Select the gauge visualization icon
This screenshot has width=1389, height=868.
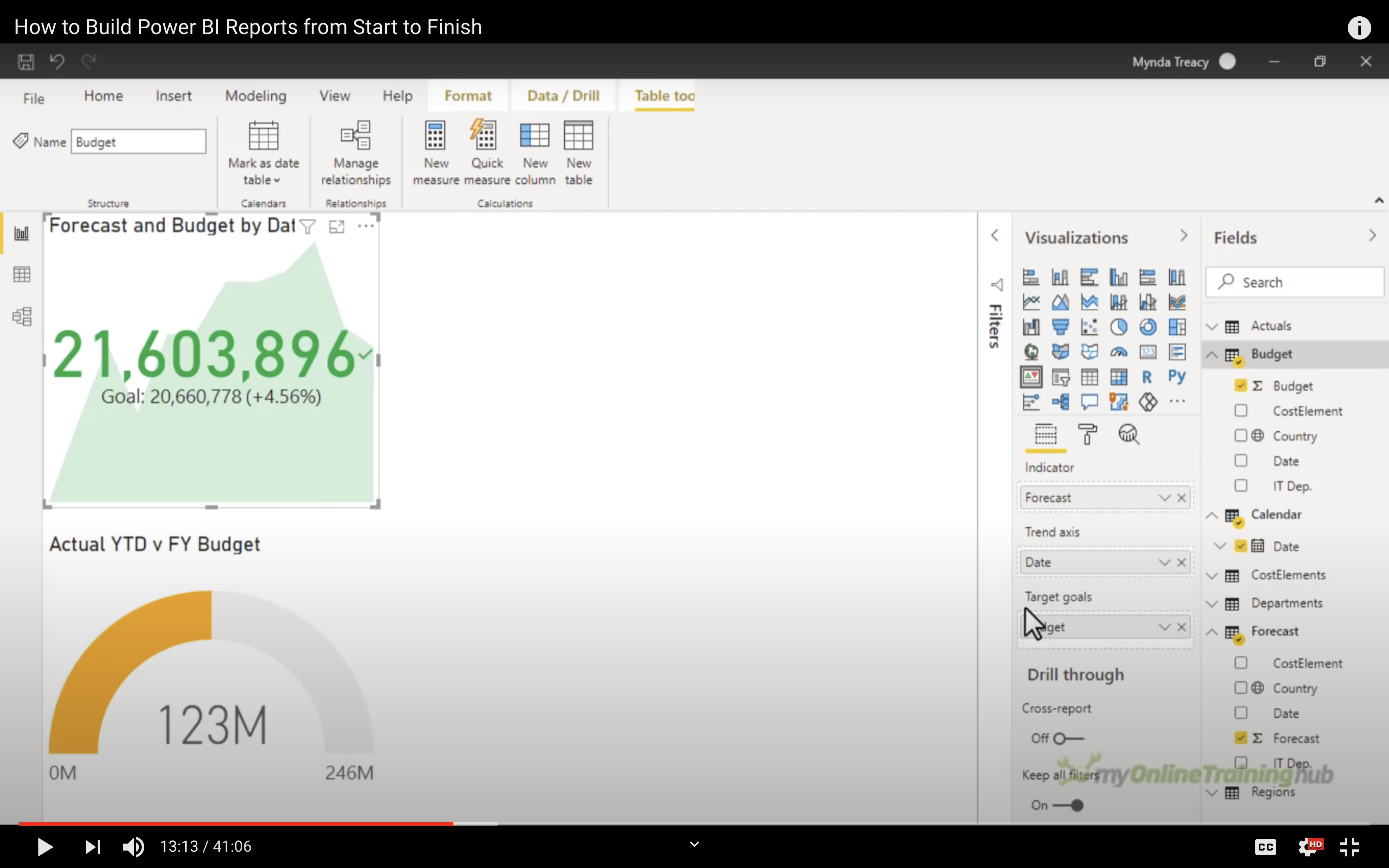click(1118, 352)
